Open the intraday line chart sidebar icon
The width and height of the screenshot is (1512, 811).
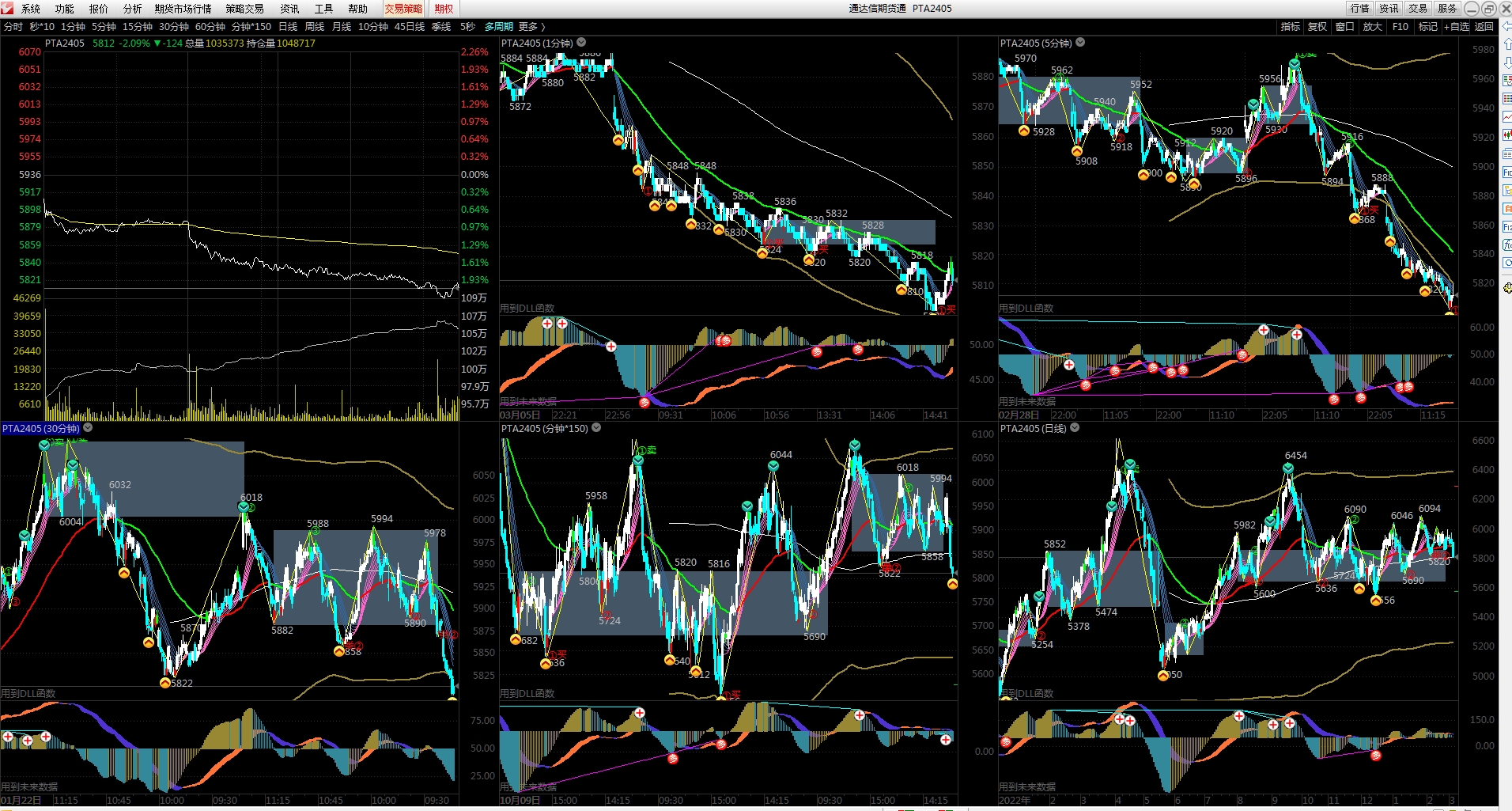click(1506, 117)
